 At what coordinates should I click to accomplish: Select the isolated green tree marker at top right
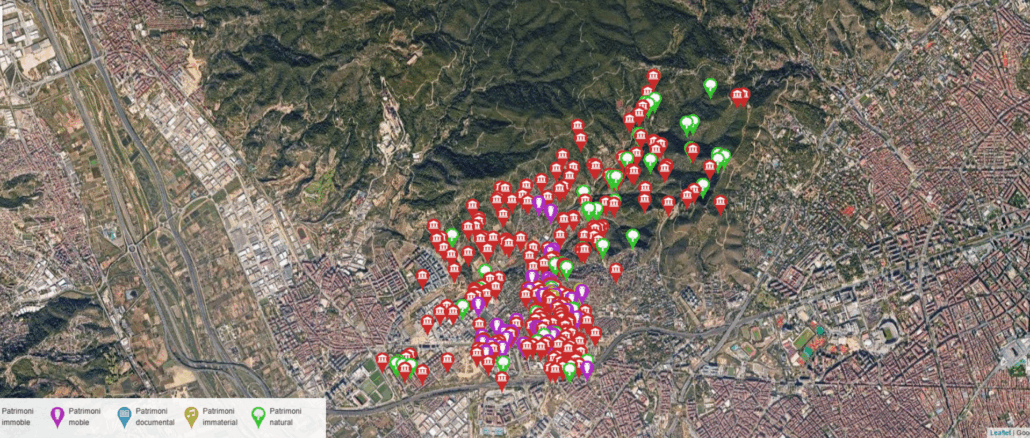click(x=710, y=87)
